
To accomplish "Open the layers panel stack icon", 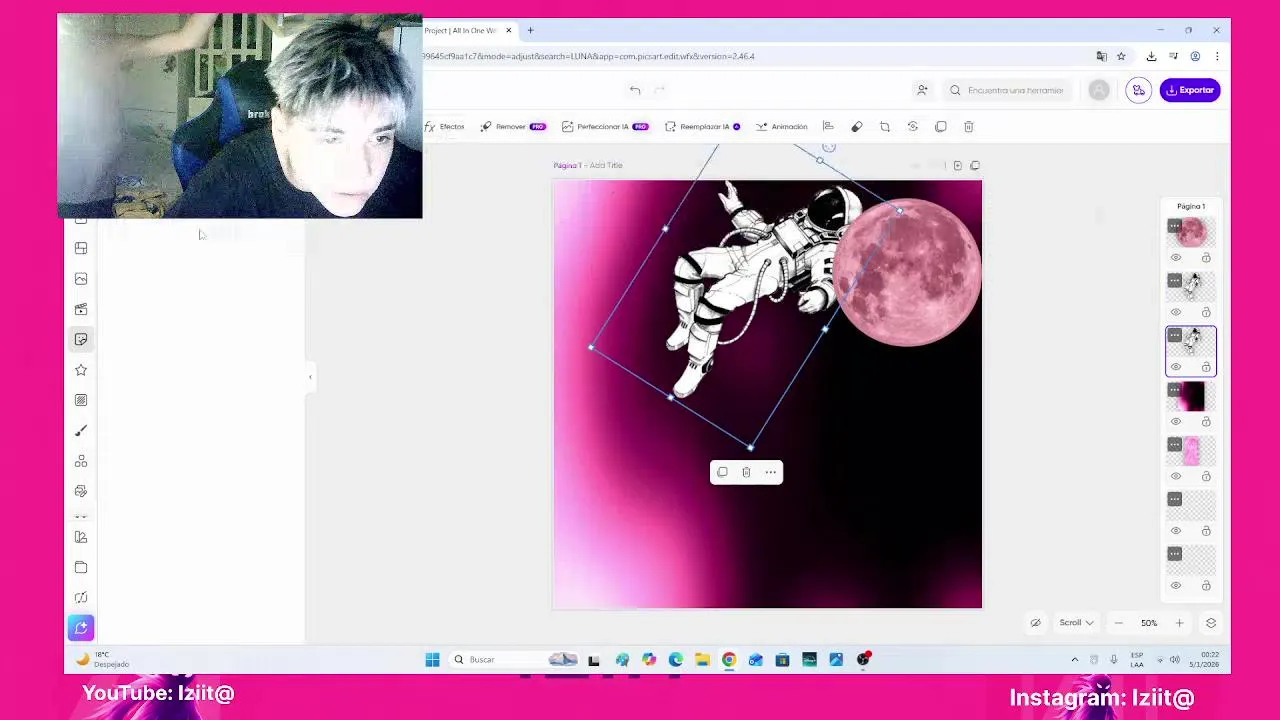I will tap(1211, 623).
